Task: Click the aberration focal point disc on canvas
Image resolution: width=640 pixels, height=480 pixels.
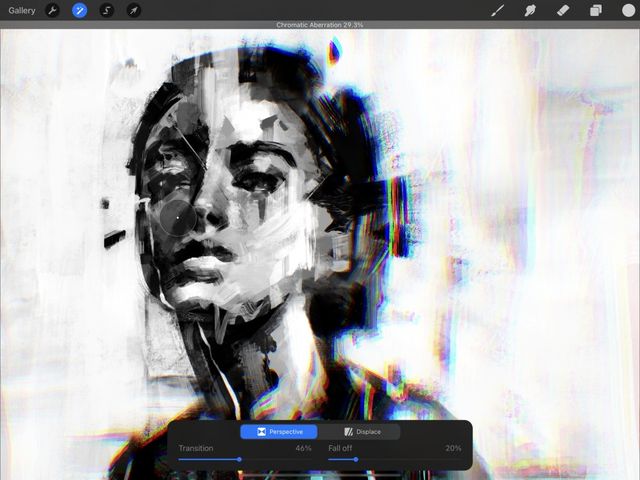Action: (x=178, y=218)
